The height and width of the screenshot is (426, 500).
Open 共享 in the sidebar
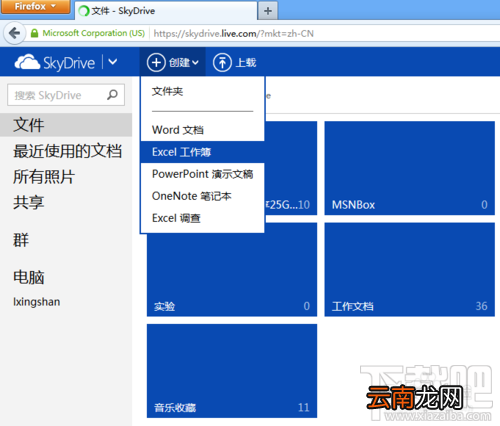click(29, 202)
